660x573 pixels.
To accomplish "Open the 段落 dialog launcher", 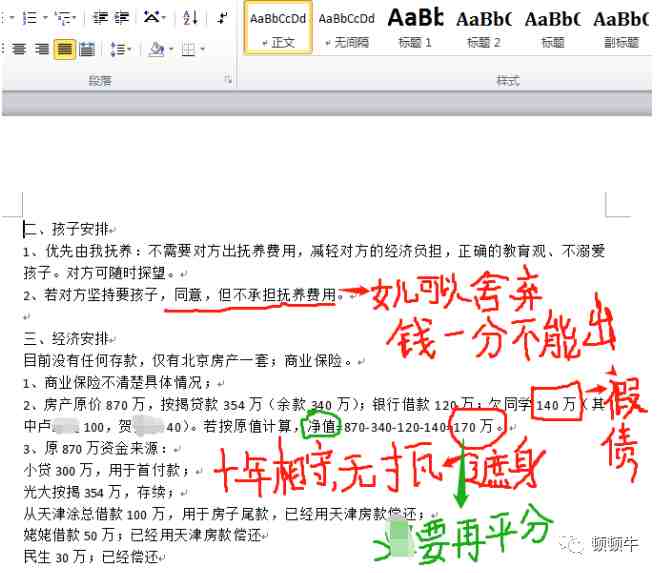I will point(228,79).
